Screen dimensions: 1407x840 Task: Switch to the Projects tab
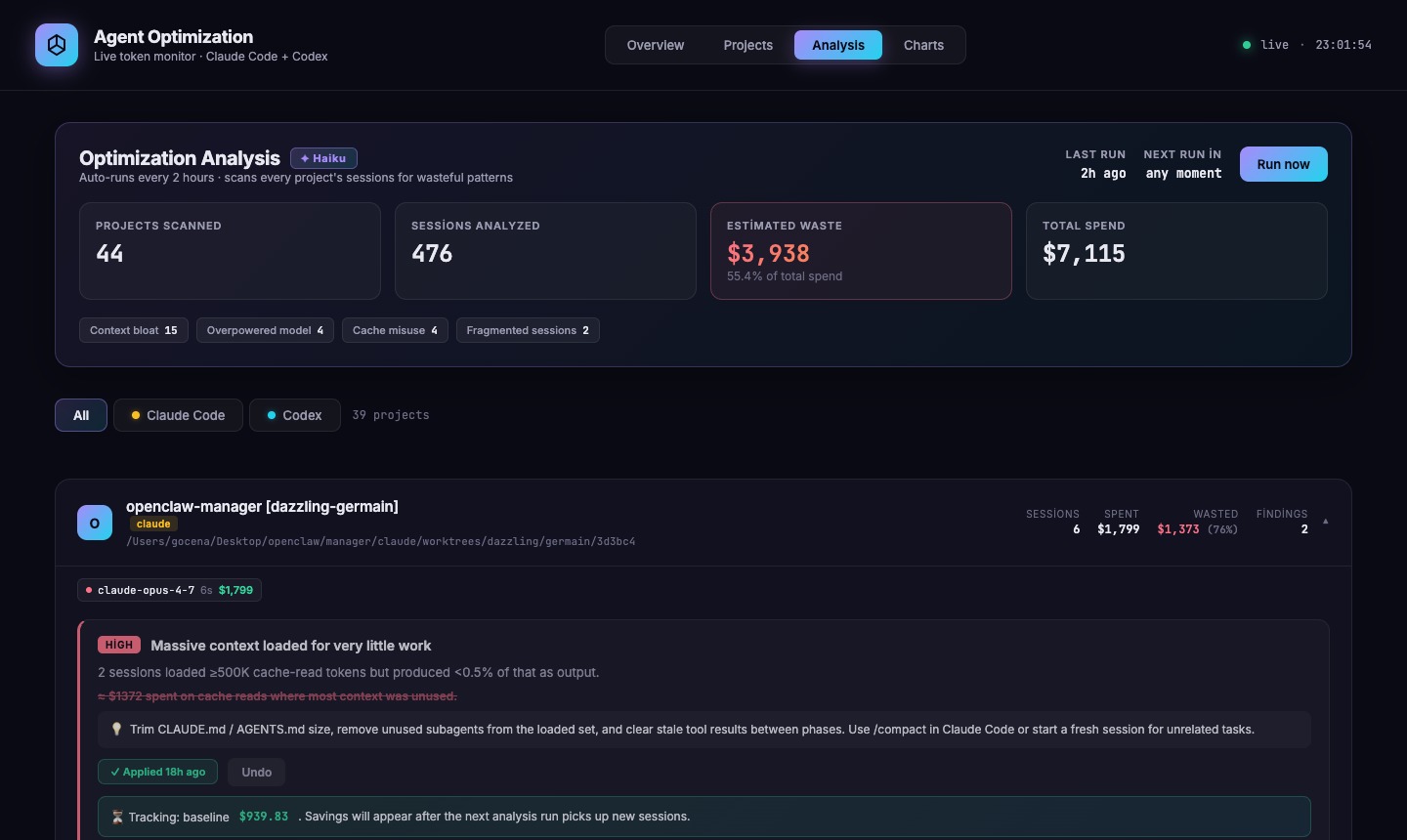pos(748,45)
